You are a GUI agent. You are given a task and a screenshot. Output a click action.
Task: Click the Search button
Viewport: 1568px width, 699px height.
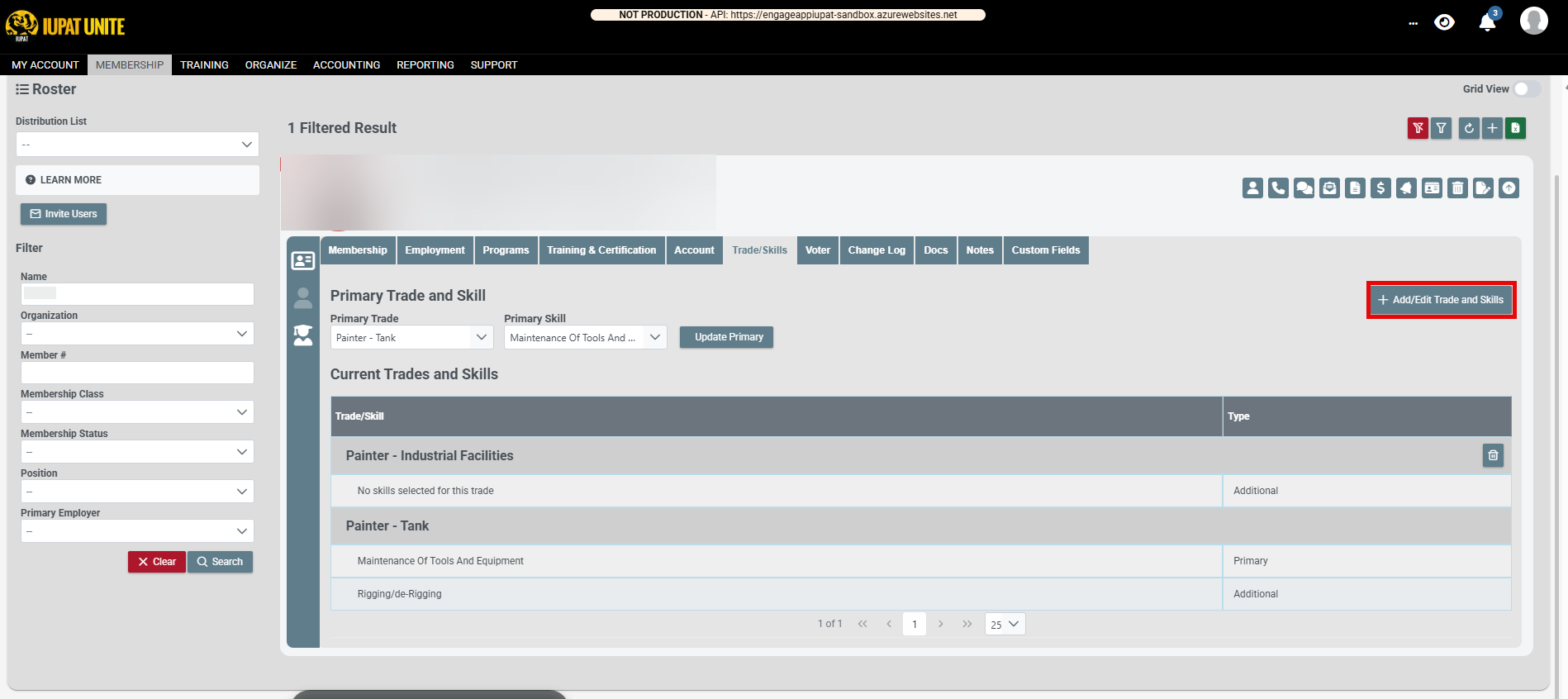pyautogui.click(x=220, y=562)
